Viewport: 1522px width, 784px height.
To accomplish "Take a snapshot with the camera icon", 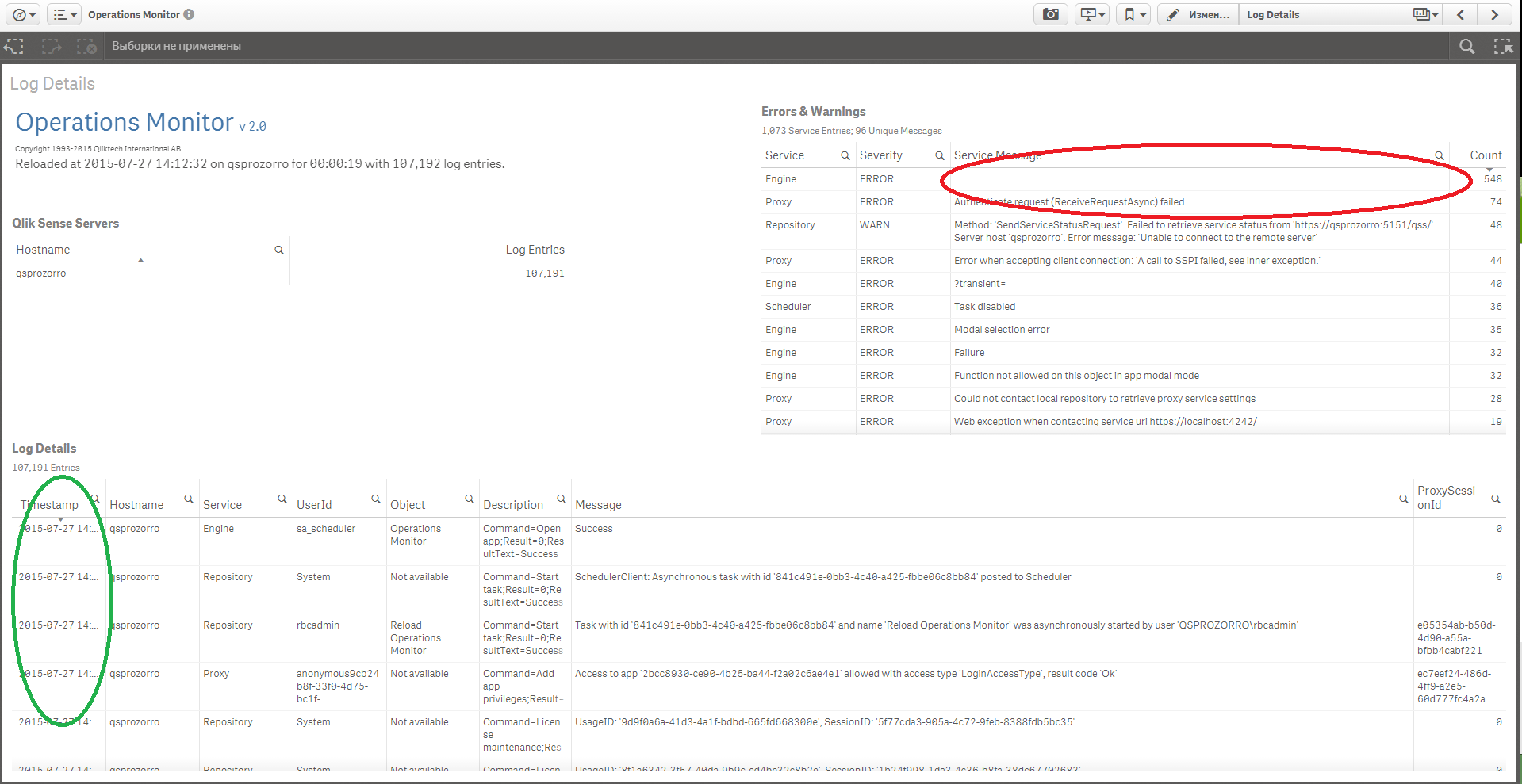I will [x=1051, y=14].
